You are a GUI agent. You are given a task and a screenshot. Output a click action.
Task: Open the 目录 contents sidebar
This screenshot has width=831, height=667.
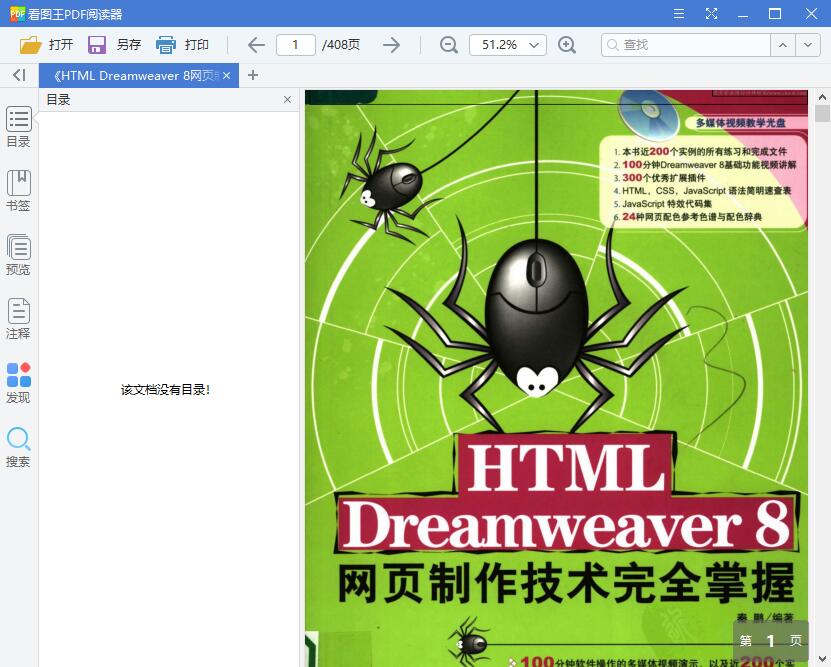19,127
